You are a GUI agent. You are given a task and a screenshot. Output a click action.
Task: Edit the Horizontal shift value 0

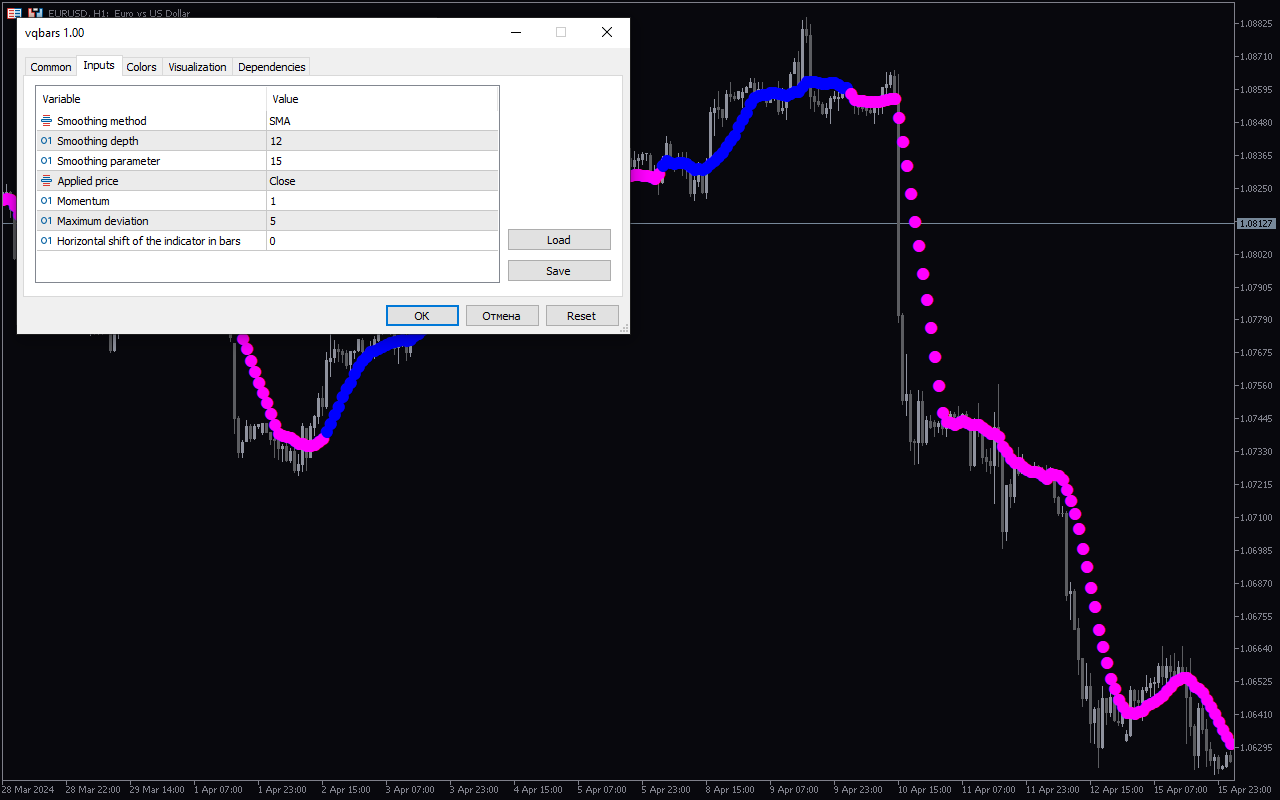[382, 241]
